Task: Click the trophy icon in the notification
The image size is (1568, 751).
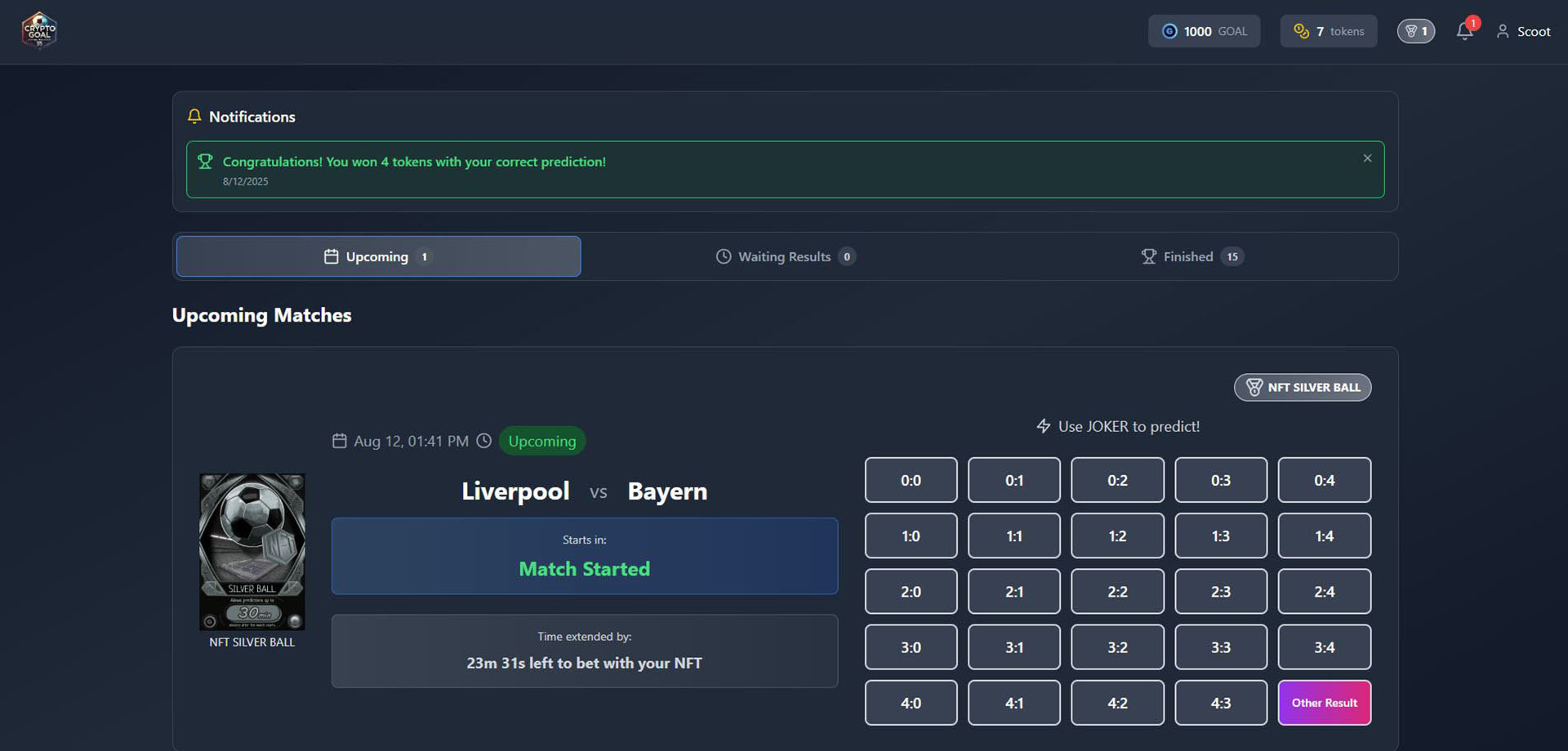Action: [205, 162]
